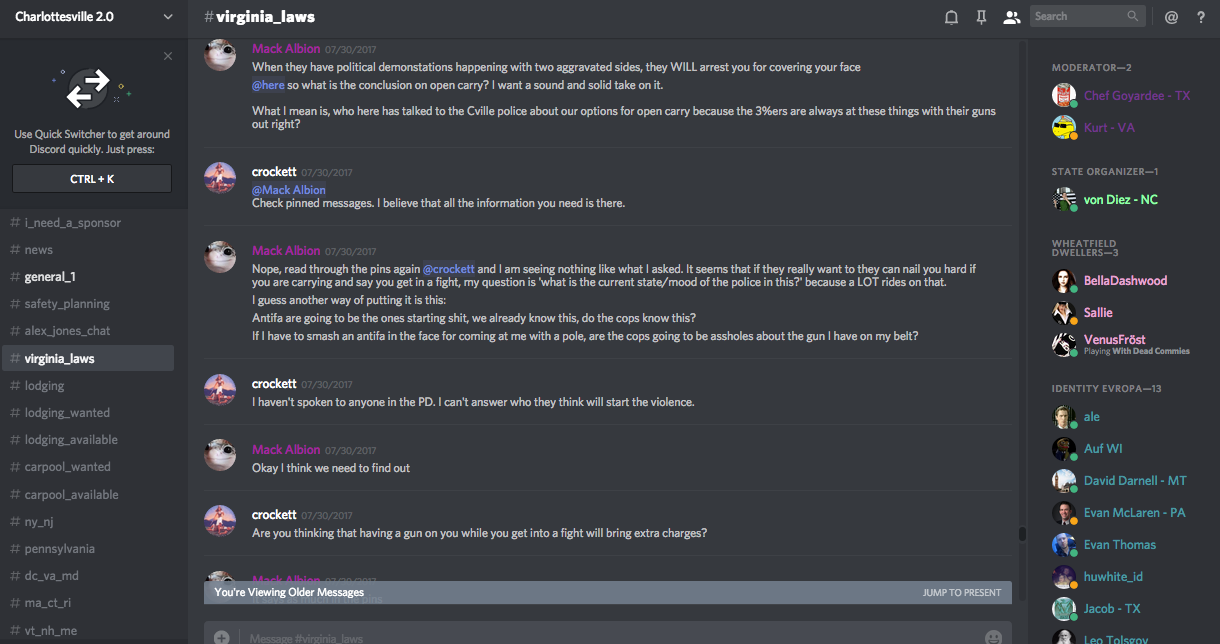Dismiss the Quick Switcher tip

coord(168,56)
